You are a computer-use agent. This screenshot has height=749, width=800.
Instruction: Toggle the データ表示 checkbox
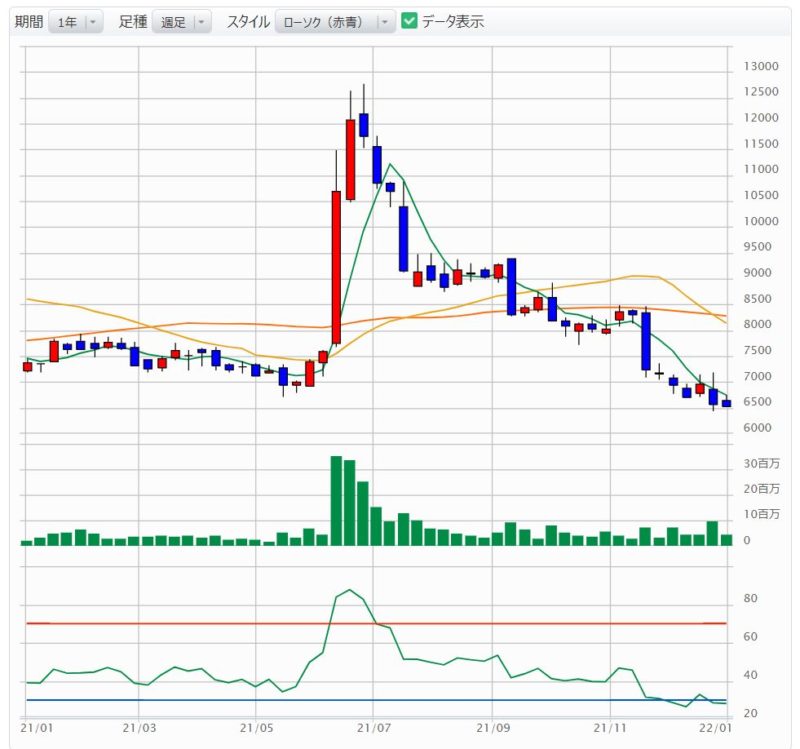click(x=409, y=21)
